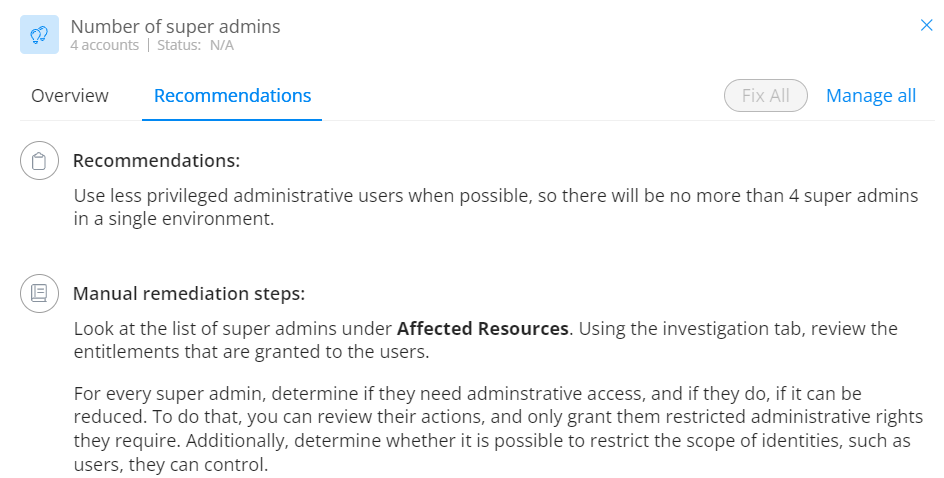Select the Recommendations tab
Screen dimensions: 944x478
(x=232, y=96)
